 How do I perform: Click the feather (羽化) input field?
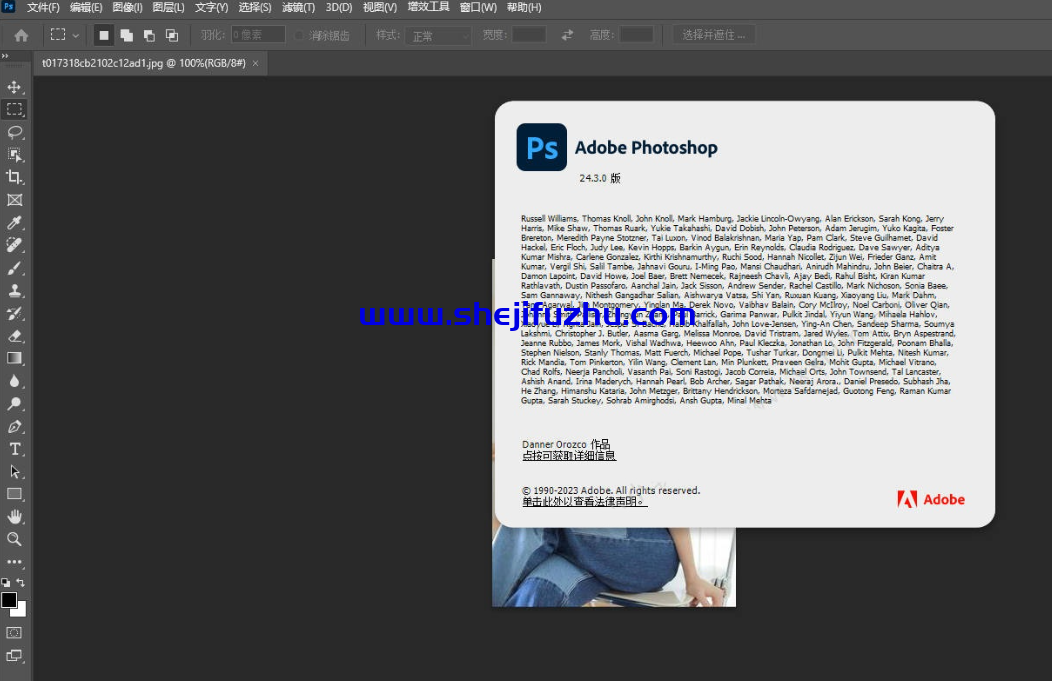(x=258, y=35)
